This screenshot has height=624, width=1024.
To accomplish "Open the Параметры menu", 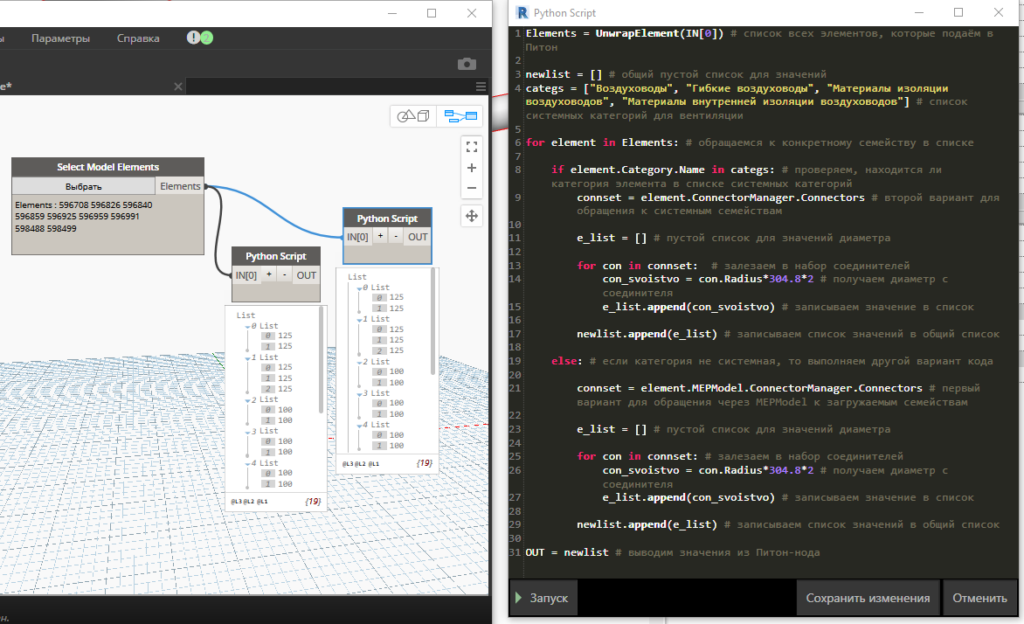I will point(61,39).
